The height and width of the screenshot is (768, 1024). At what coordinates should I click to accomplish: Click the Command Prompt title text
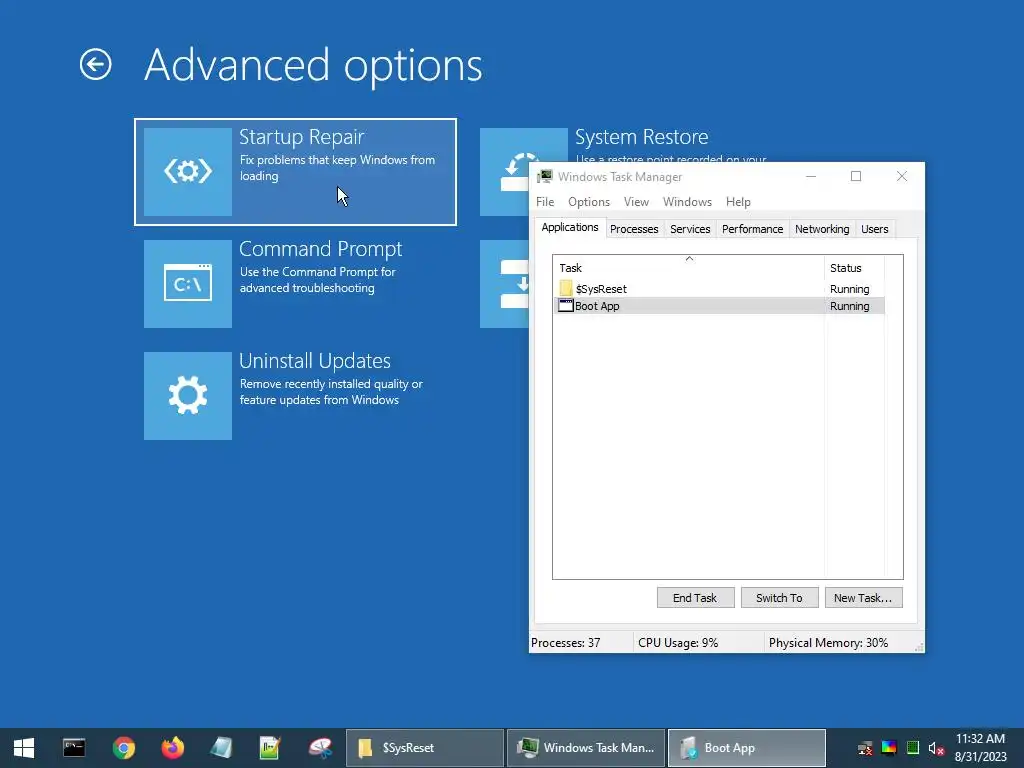(x=320, y=249)
